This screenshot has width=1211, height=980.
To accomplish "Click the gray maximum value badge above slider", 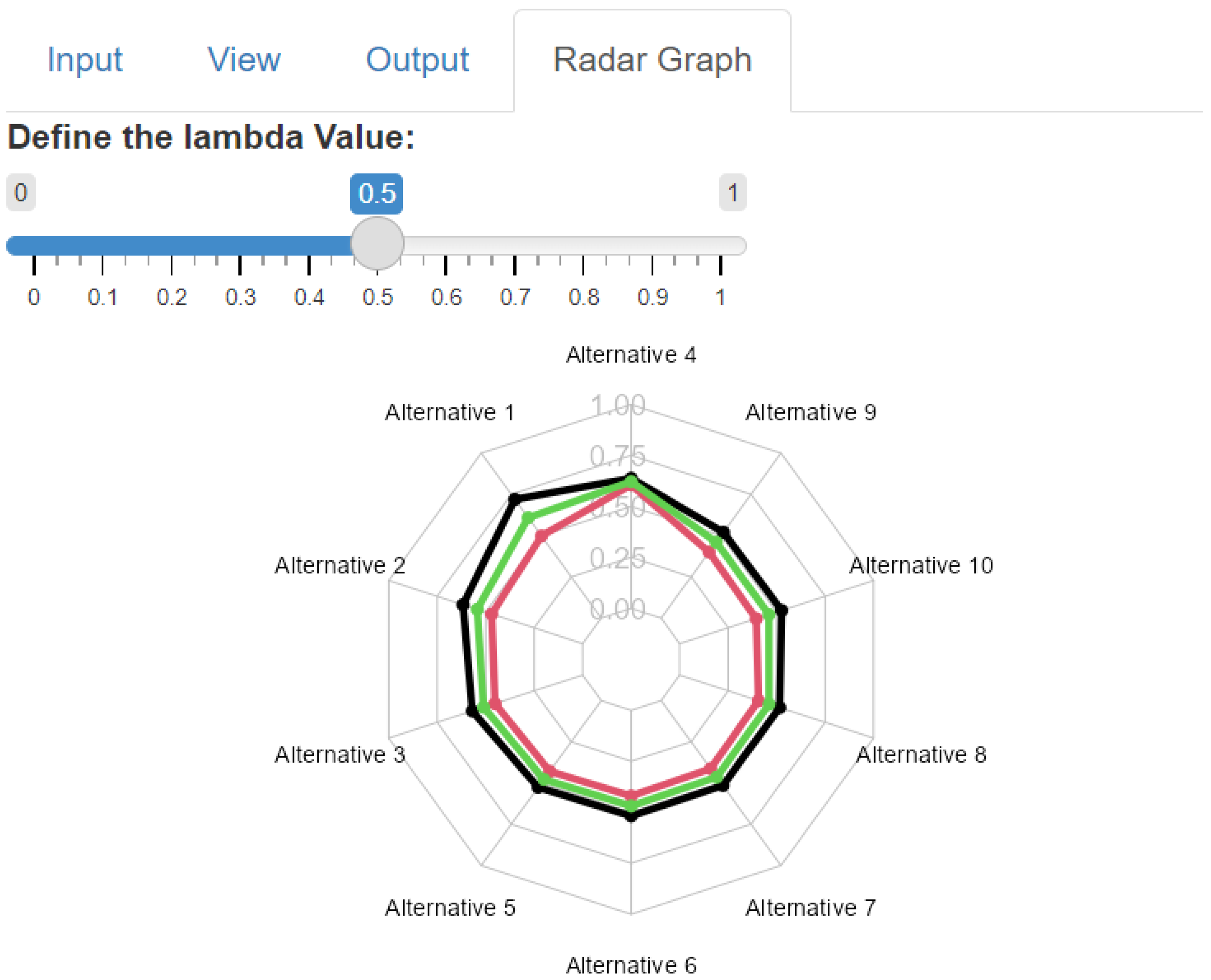I will (x=732, y=193).
